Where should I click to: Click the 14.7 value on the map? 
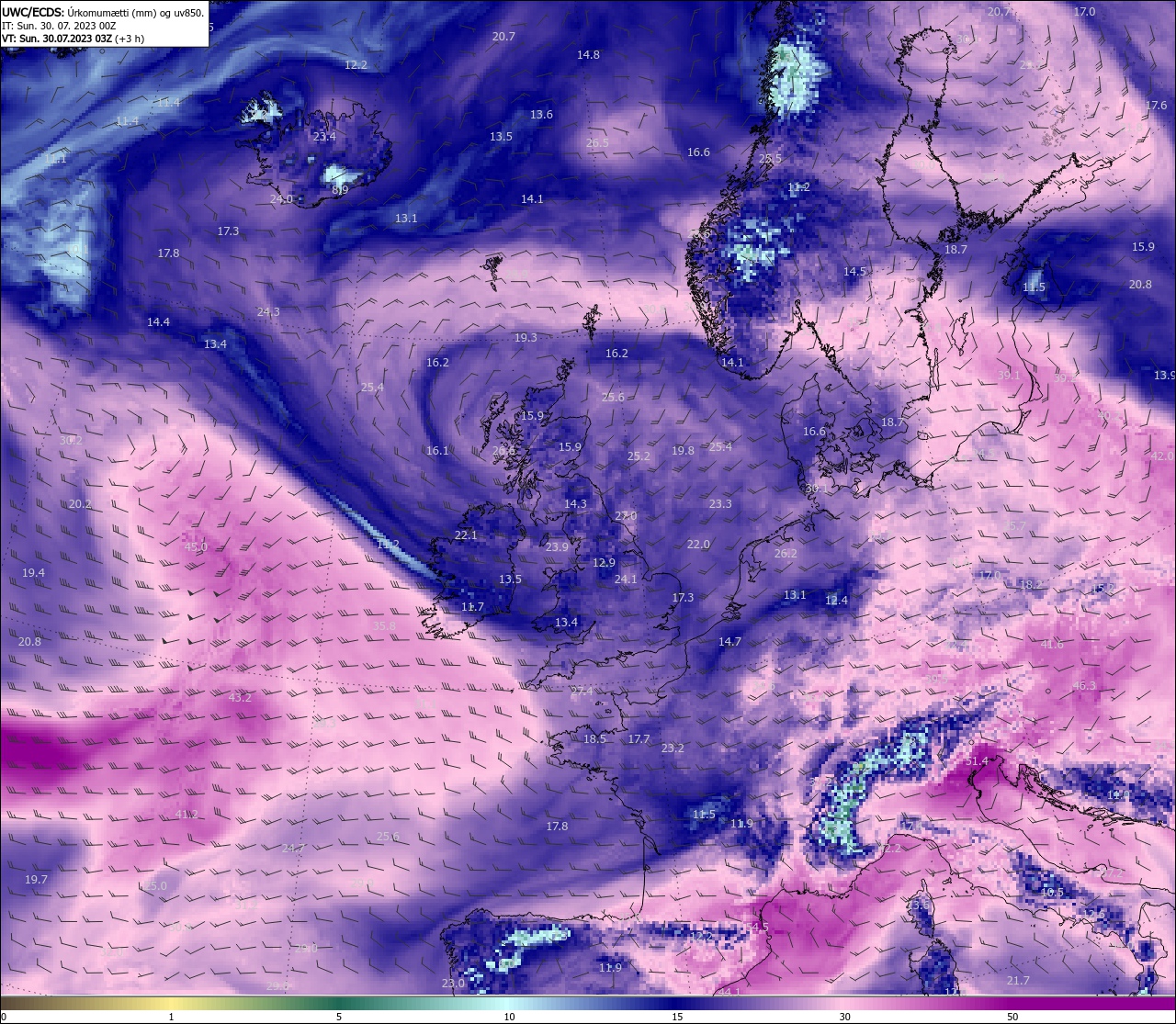[729, 642]
